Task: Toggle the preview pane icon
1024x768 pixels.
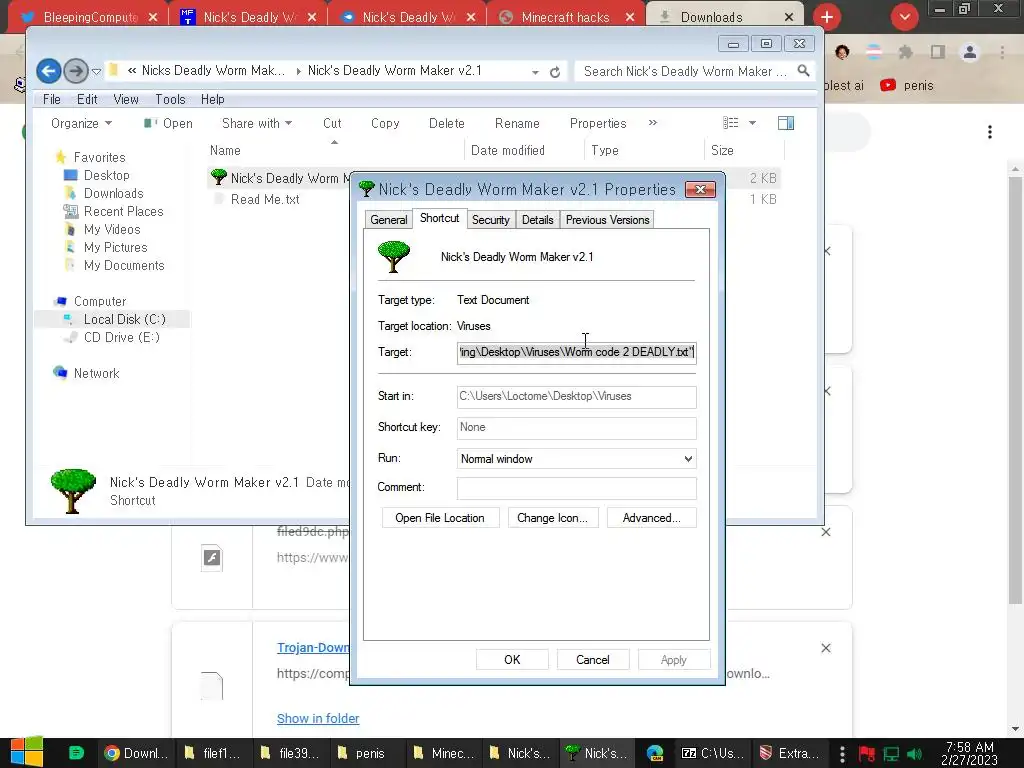Action: (786, 123)
